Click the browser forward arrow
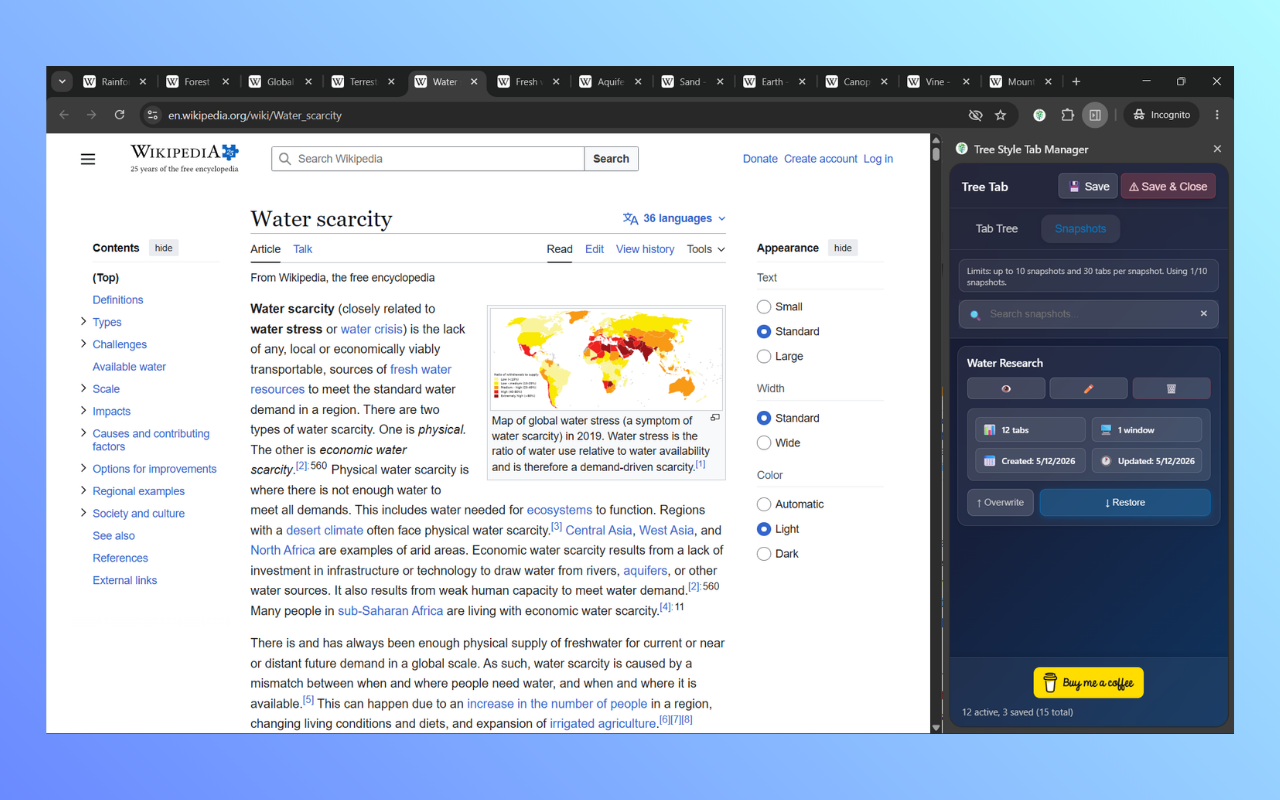This screenshot has width=1280, height=800. (91, 115)
